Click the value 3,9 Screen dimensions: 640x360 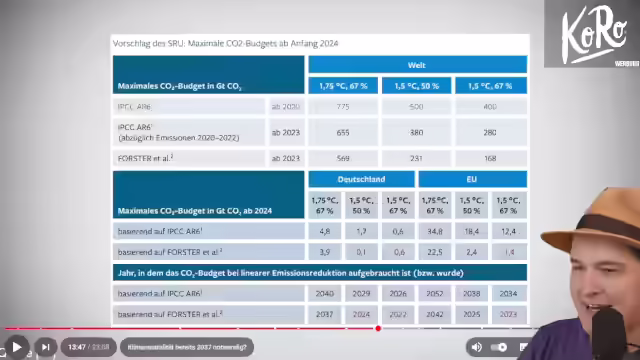pyautogui.click(x=324, y=252)
